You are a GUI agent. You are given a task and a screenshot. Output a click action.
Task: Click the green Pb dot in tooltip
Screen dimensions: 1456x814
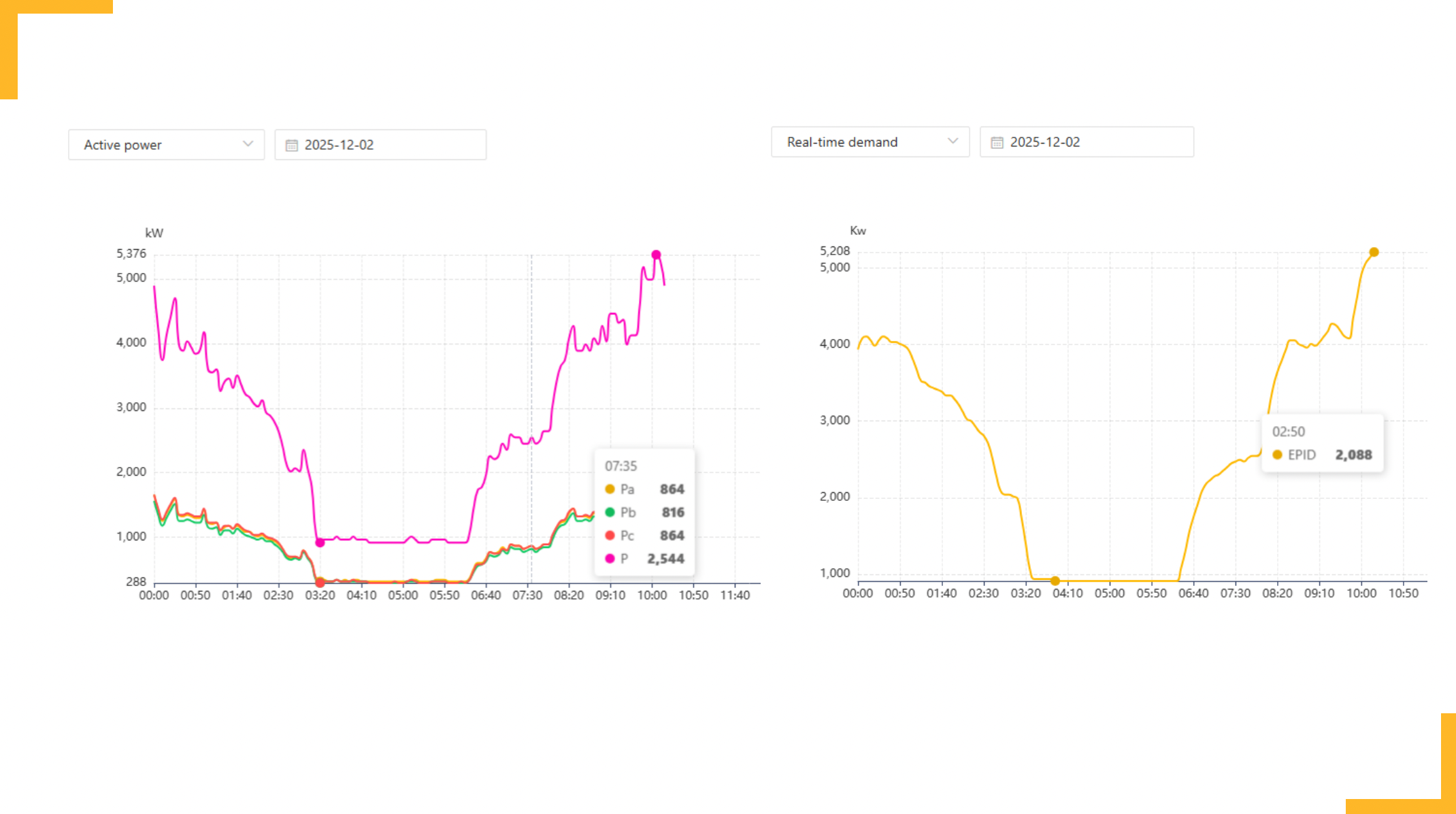[x=610, y=512]
